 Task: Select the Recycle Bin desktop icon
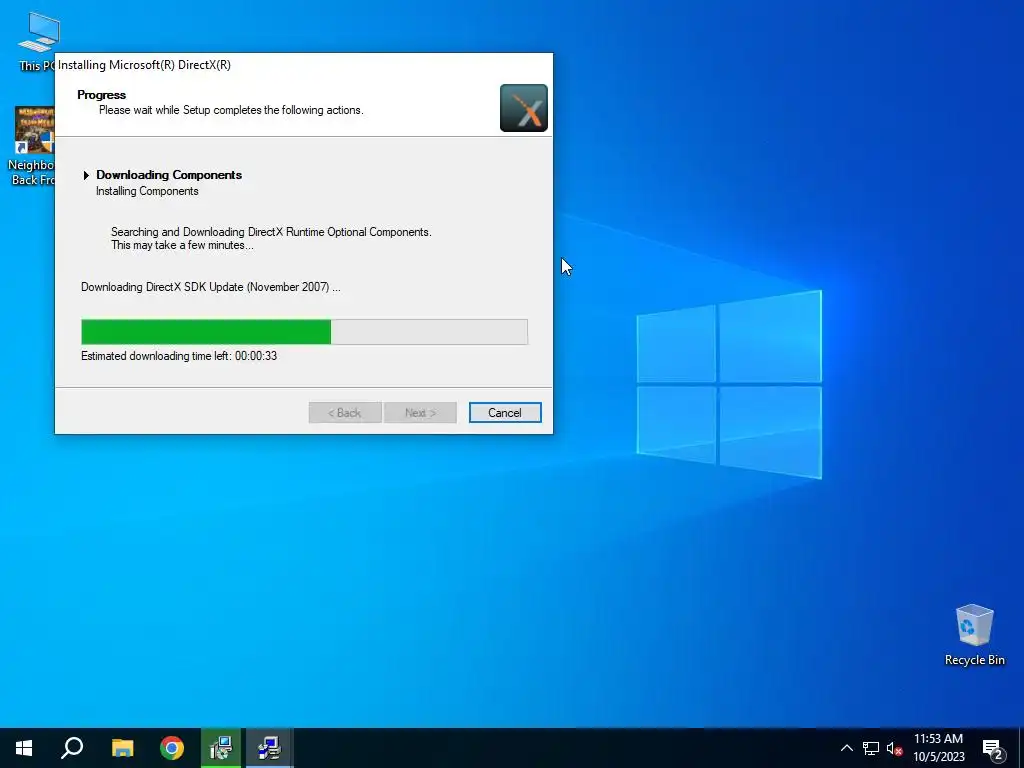[x=974, y=635]
